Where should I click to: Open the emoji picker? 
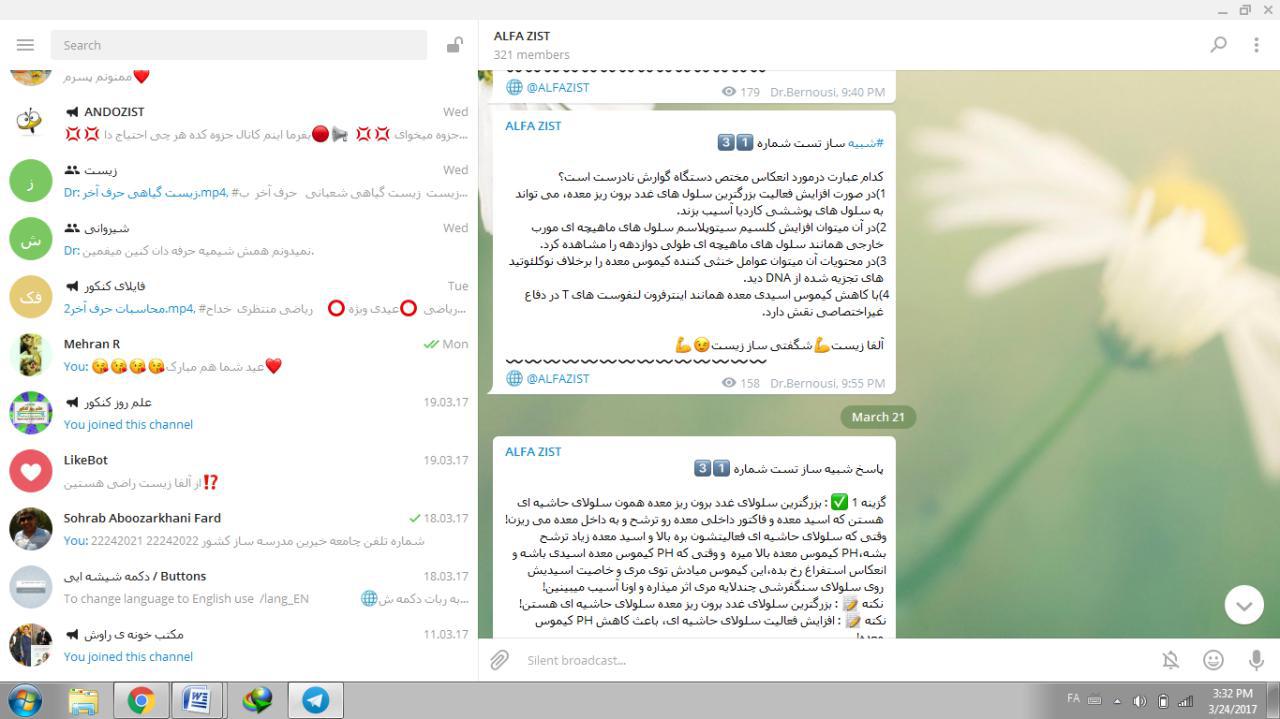(x=1213, y=660)
